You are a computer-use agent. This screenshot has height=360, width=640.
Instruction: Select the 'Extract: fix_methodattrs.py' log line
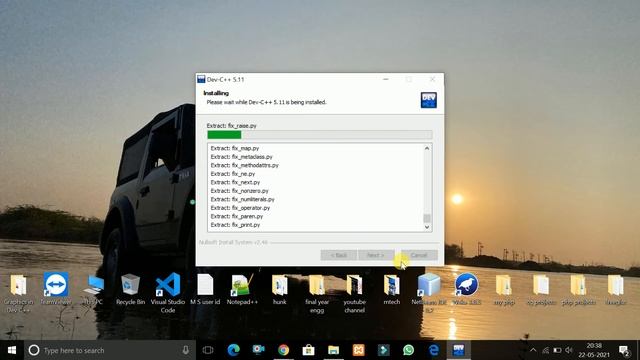pyautogui.click(x=244, y=165)
